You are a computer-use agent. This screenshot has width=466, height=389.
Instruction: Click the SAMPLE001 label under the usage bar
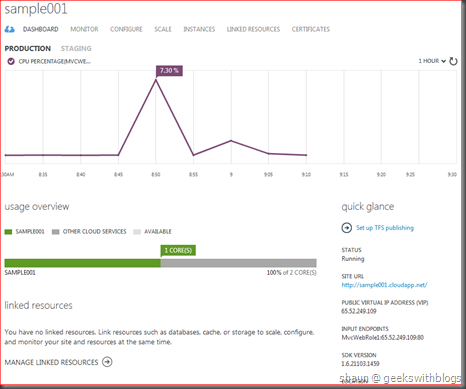[x=20, y=273]
